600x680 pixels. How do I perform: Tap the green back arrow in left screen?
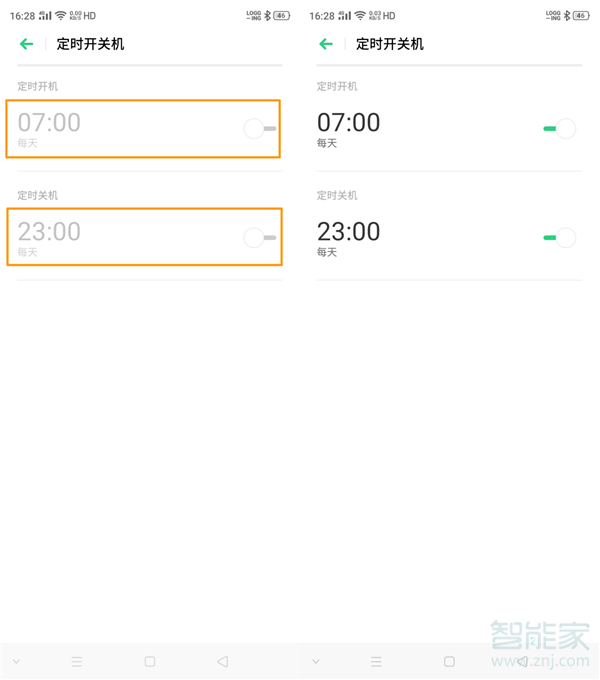pyautogui.click(x=26, y=44)
